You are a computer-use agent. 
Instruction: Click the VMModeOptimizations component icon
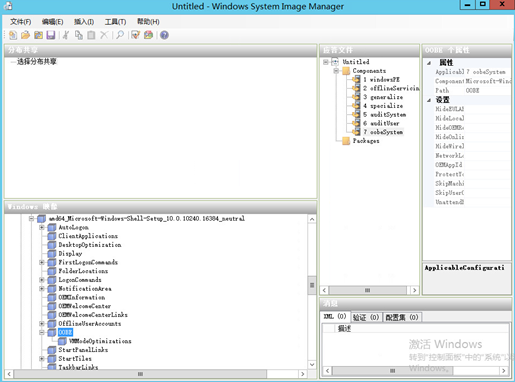(62, 341)
